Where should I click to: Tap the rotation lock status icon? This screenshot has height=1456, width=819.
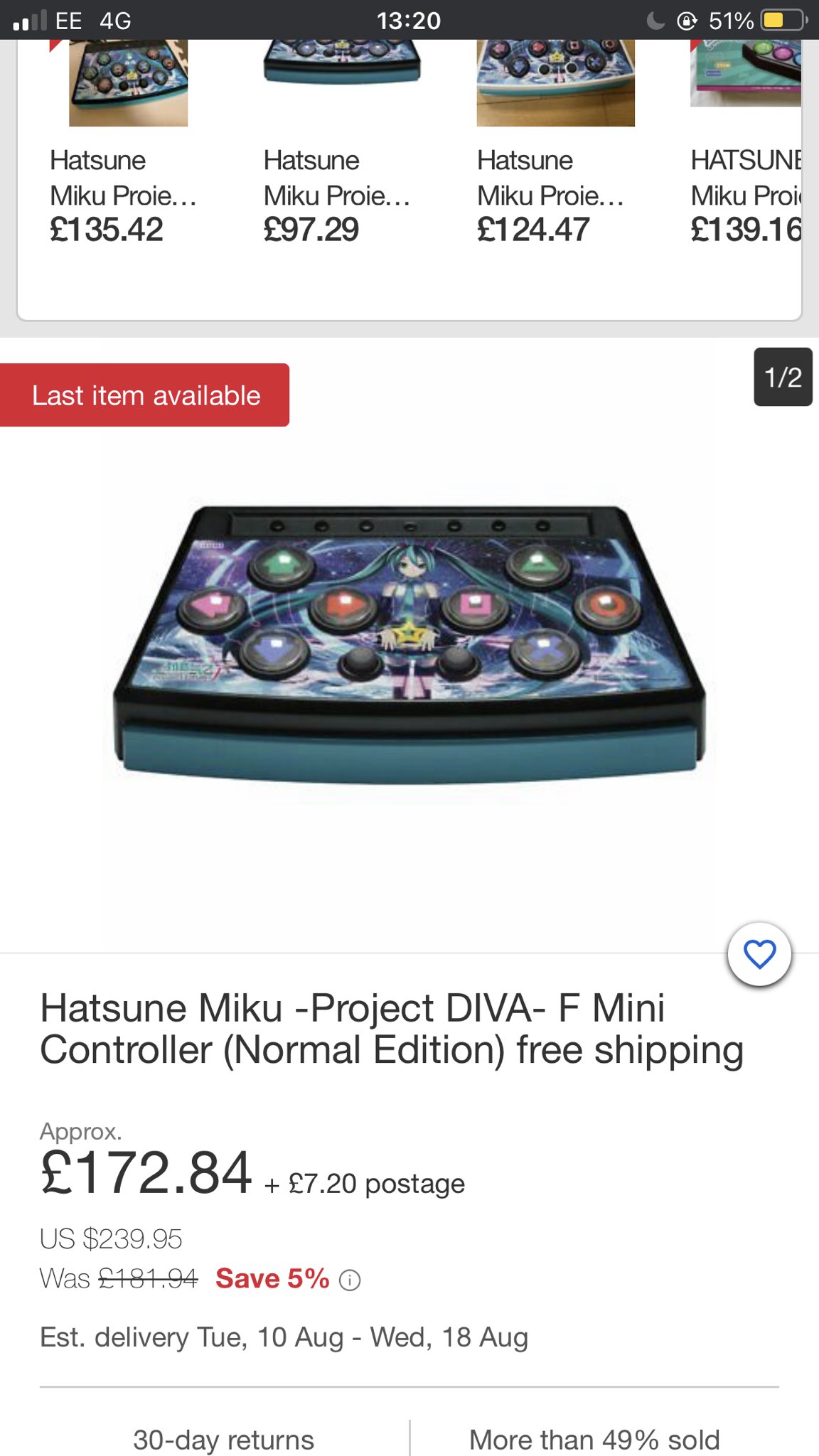687,21
